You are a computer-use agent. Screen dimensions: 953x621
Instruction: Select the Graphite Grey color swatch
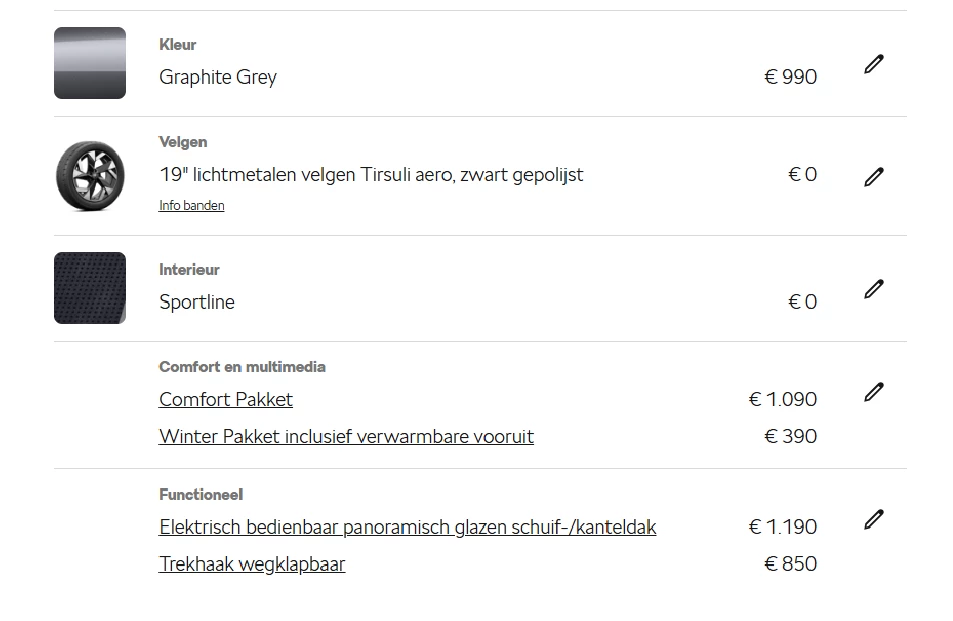click(x=90, y=63)
